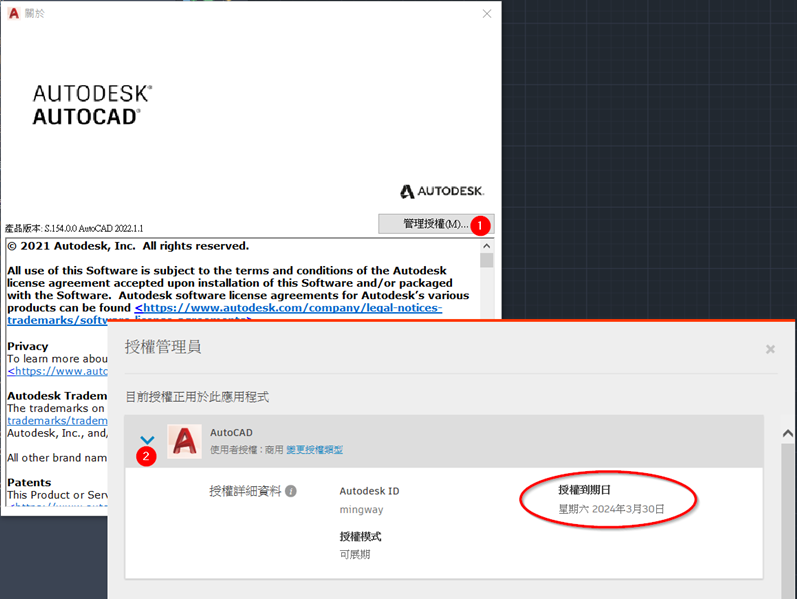The height and width of the screenshot is (599, 797).
Task: Click the red AutoCAD product icon
Action: coord(185,441)
